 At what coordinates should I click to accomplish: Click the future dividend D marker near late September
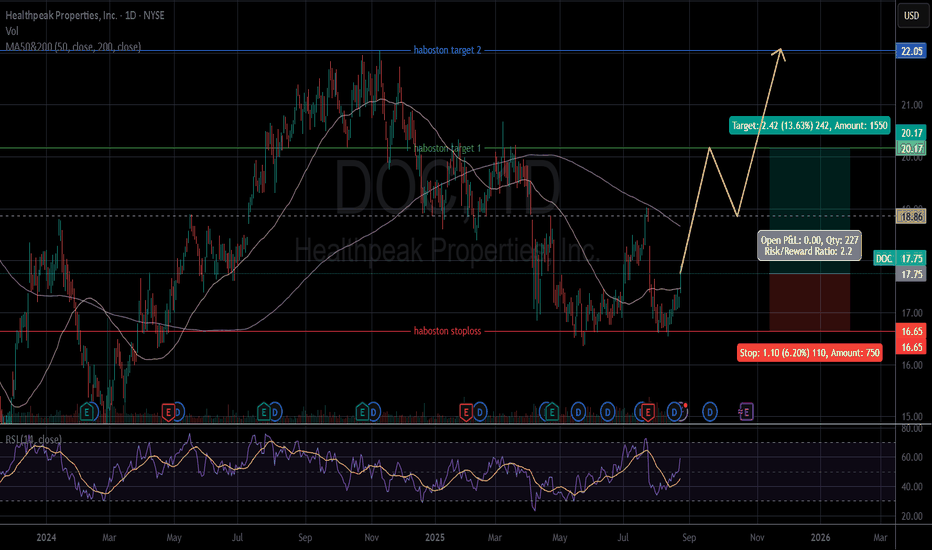(710, 411)
